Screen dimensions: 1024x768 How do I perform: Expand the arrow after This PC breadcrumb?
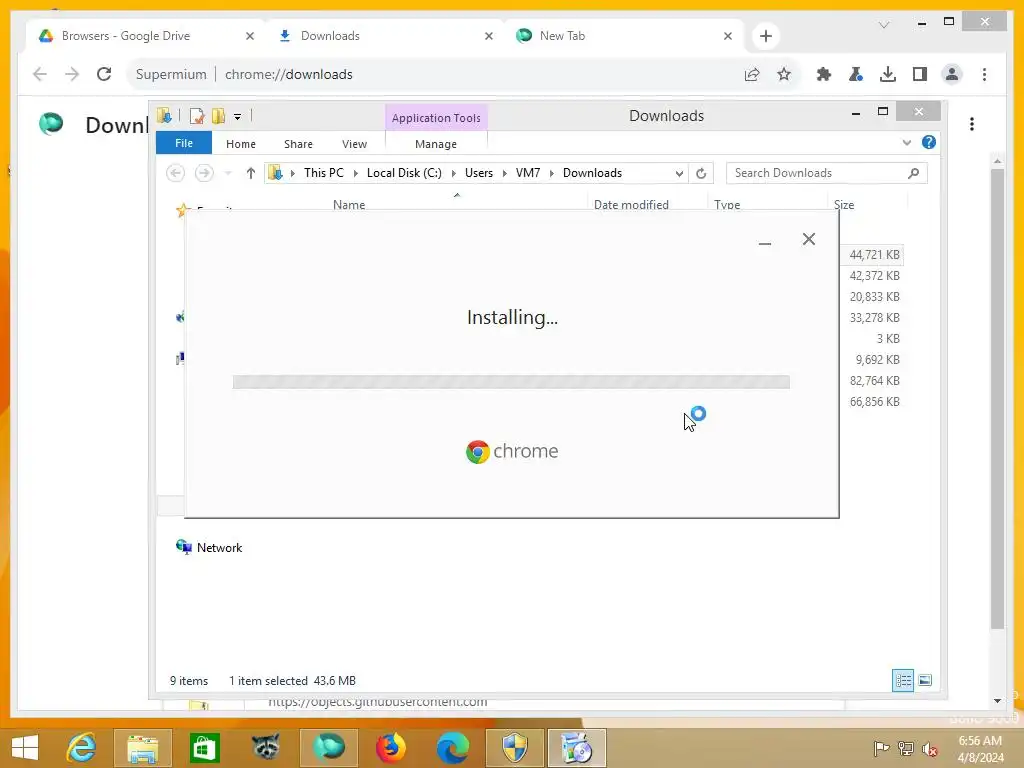click(356, 173)
